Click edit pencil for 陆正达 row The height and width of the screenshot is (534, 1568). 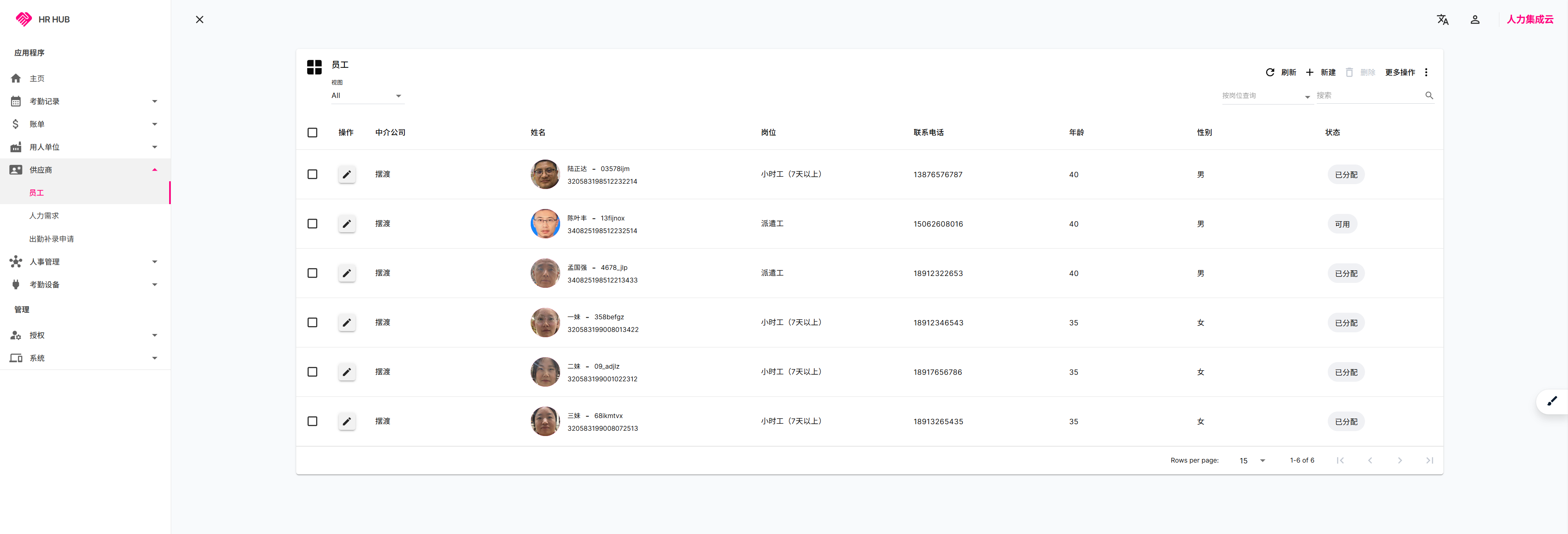(x=346, y=175)
